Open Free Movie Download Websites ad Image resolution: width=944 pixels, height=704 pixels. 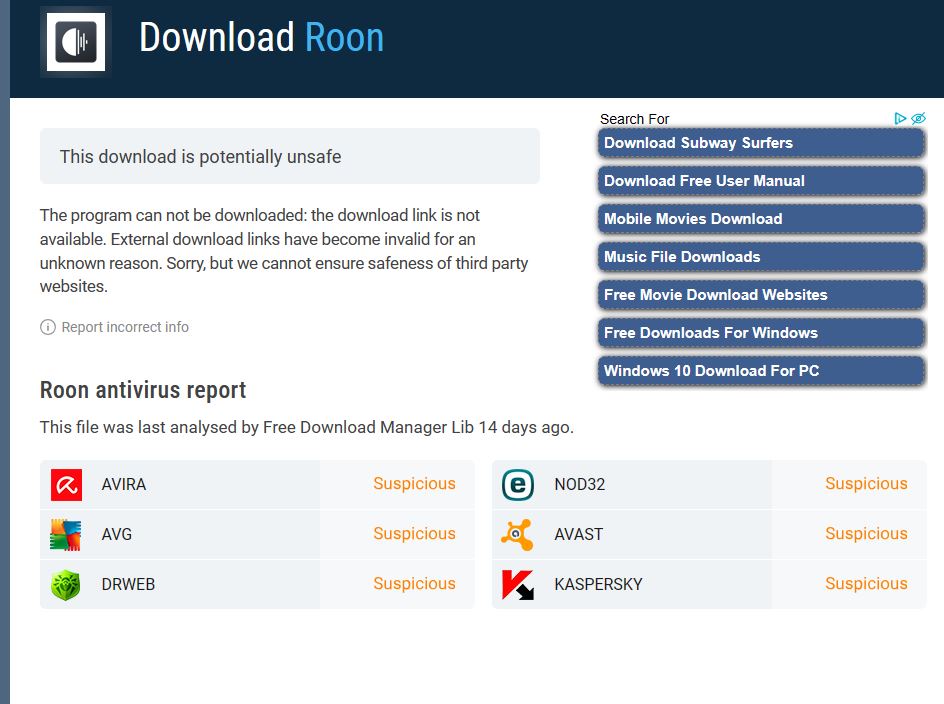(x=761, y=295)
